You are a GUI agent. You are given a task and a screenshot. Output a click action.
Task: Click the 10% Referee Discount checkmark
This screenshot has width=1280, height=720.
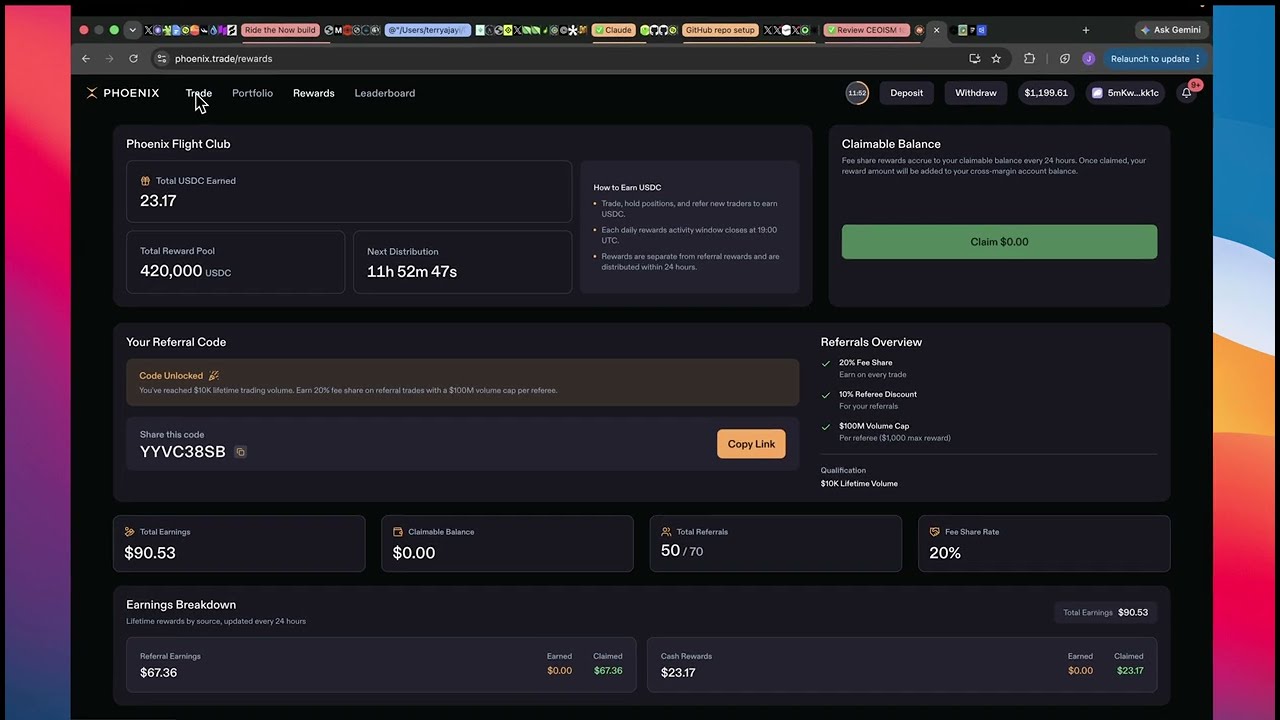826,395
